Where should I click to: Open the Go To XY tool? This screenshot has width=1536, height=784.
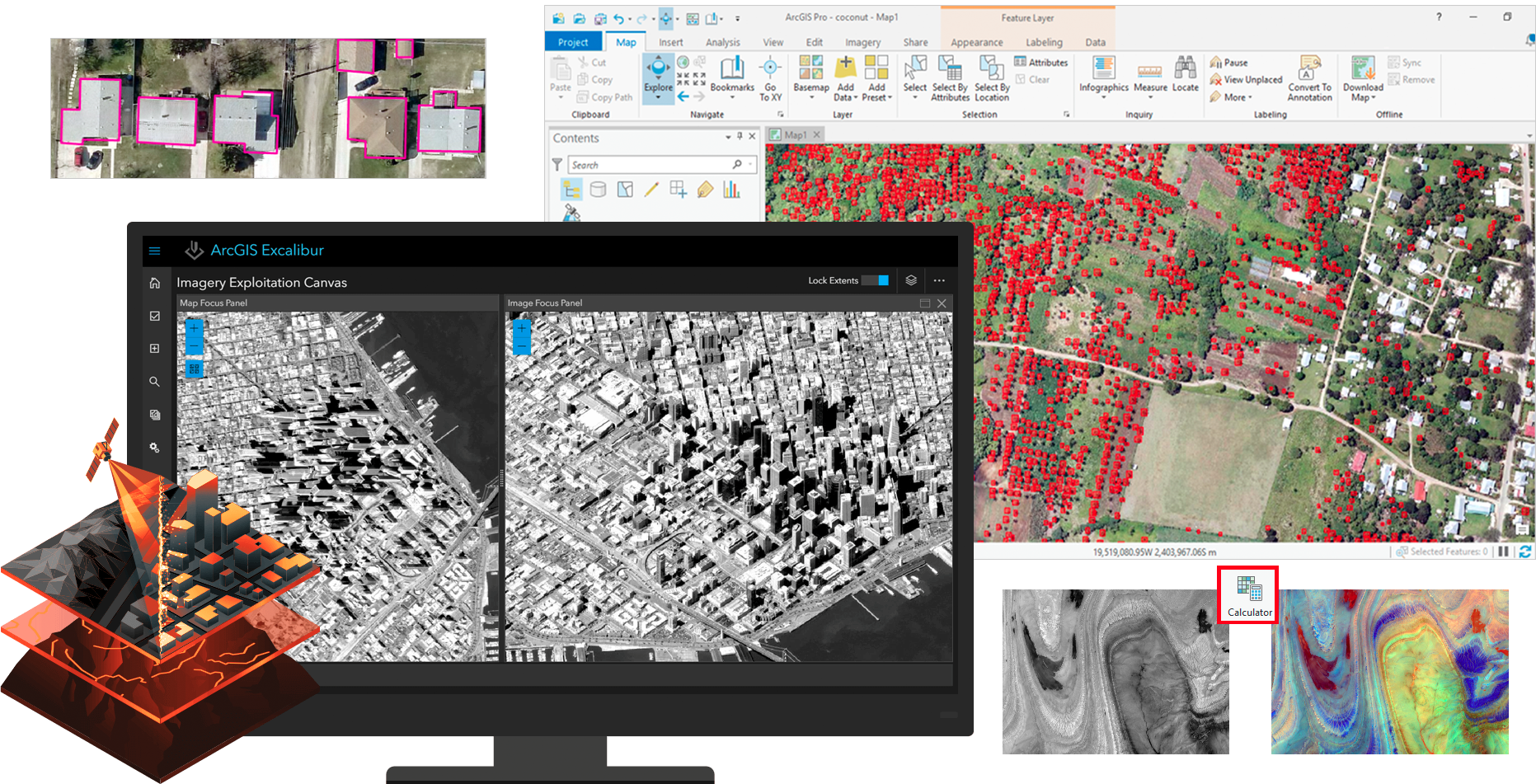[770, 78]
